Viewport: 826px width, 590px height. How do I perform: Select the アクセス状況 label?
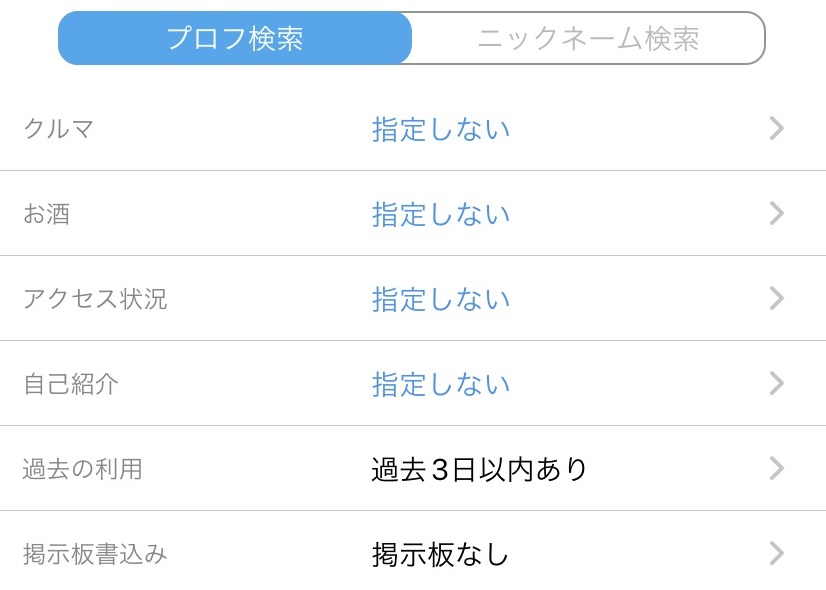(95, 299)
